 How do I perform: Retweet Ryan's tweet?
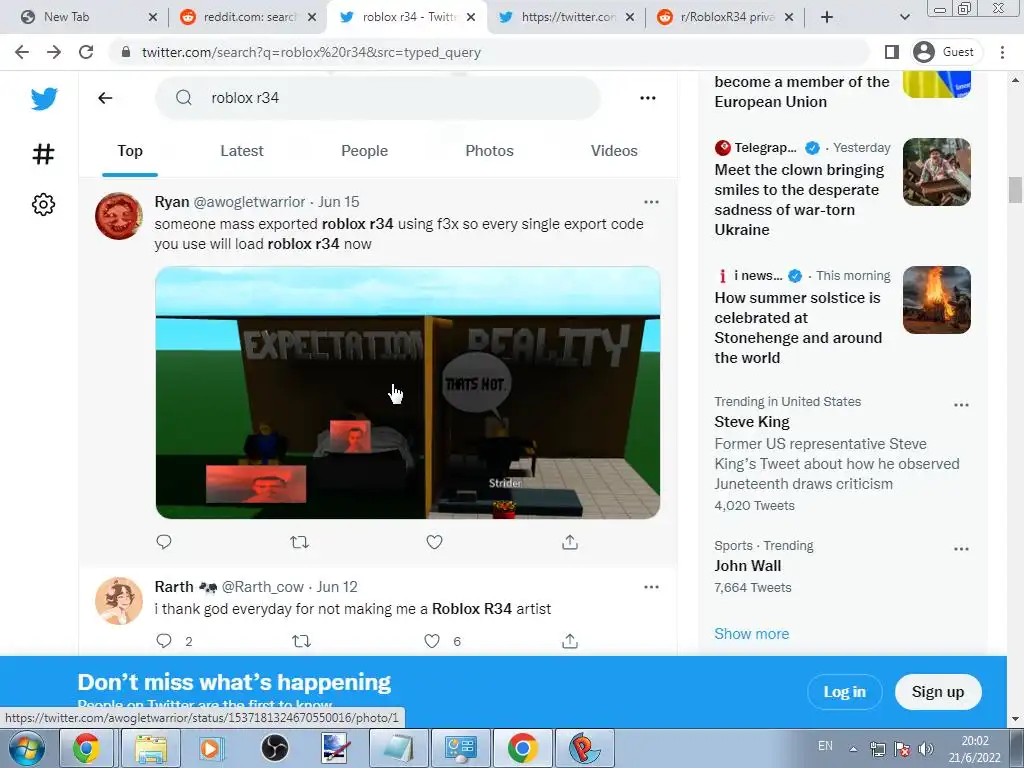point(299,542)
